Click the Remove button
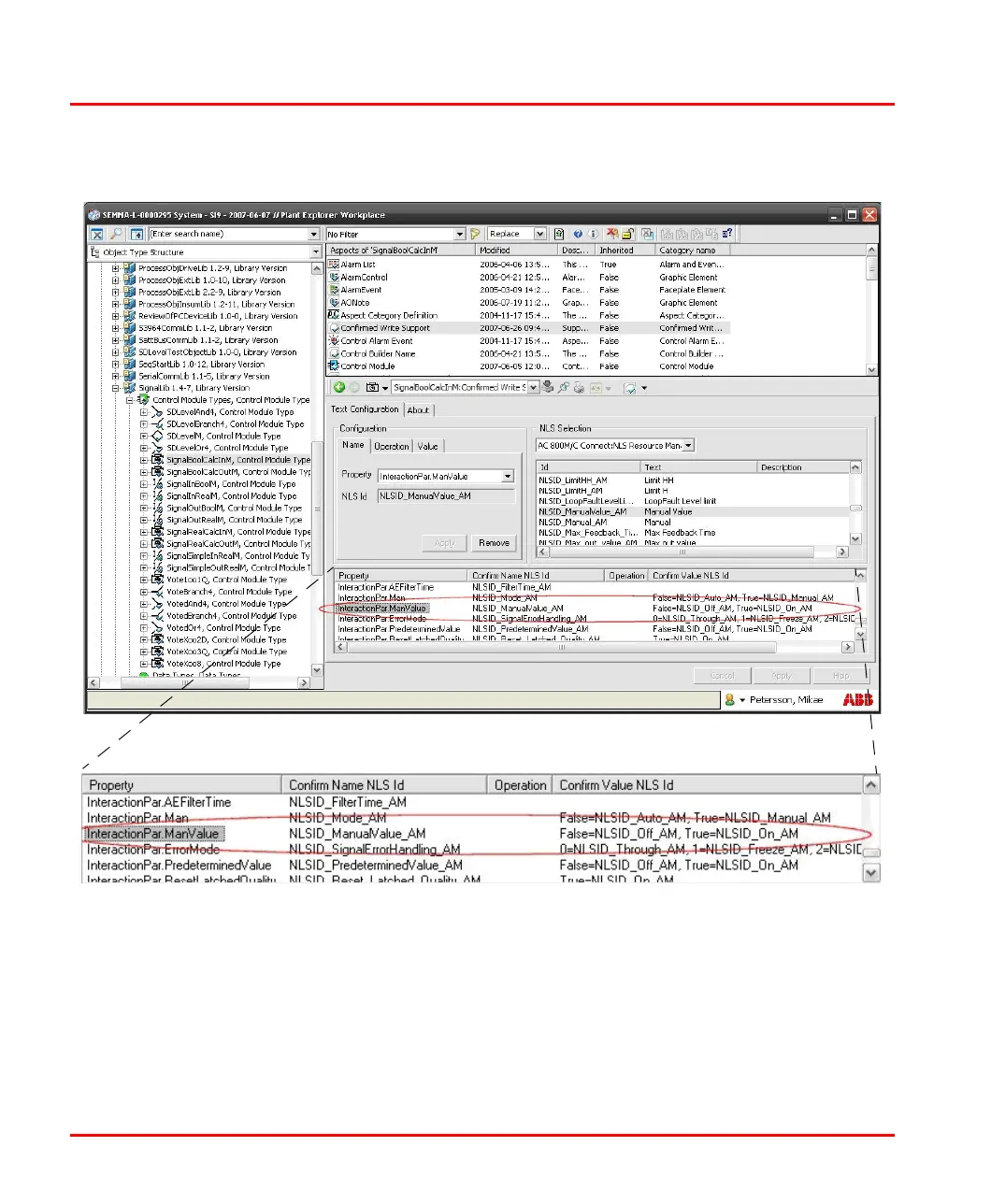Image resolution: width=991 pixels, height=1204 pixels. click(x=494, y=543)
